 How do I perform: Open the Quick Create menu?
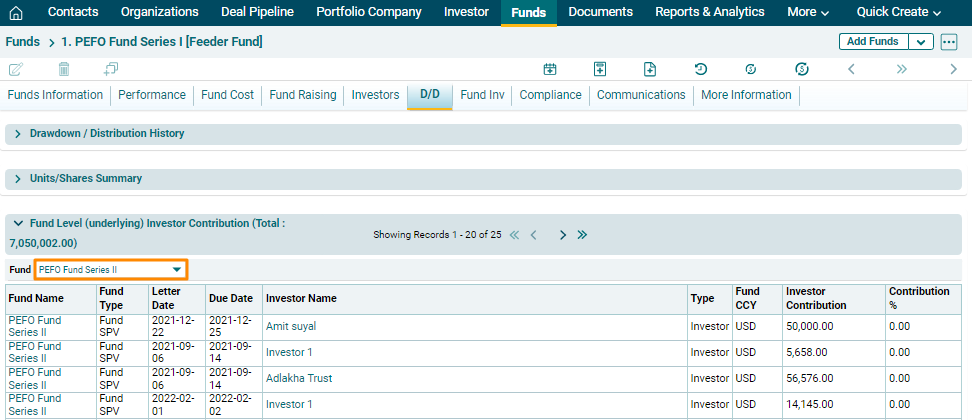[x=899, y=13]
